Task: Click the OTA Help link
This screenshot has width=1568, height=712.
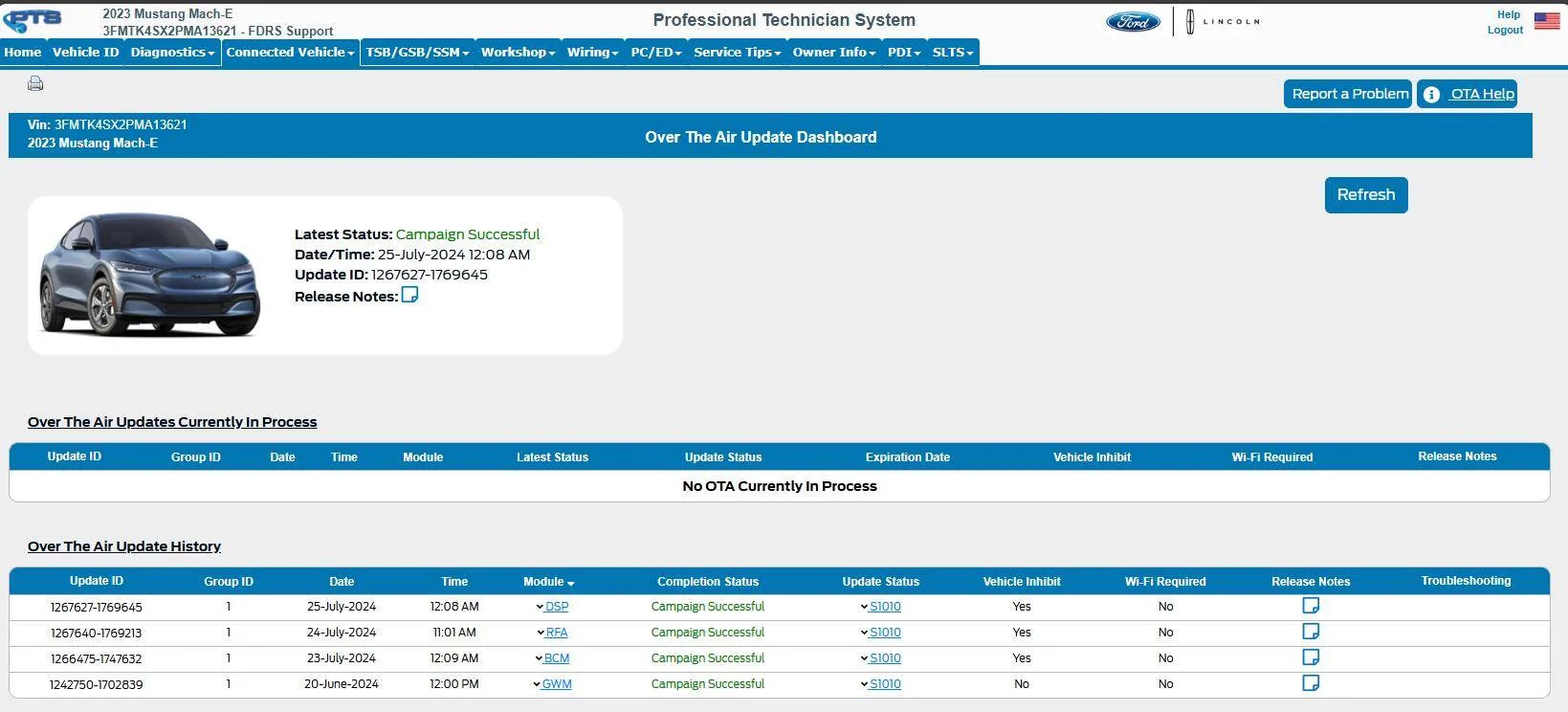Action: click(1482, 94)
